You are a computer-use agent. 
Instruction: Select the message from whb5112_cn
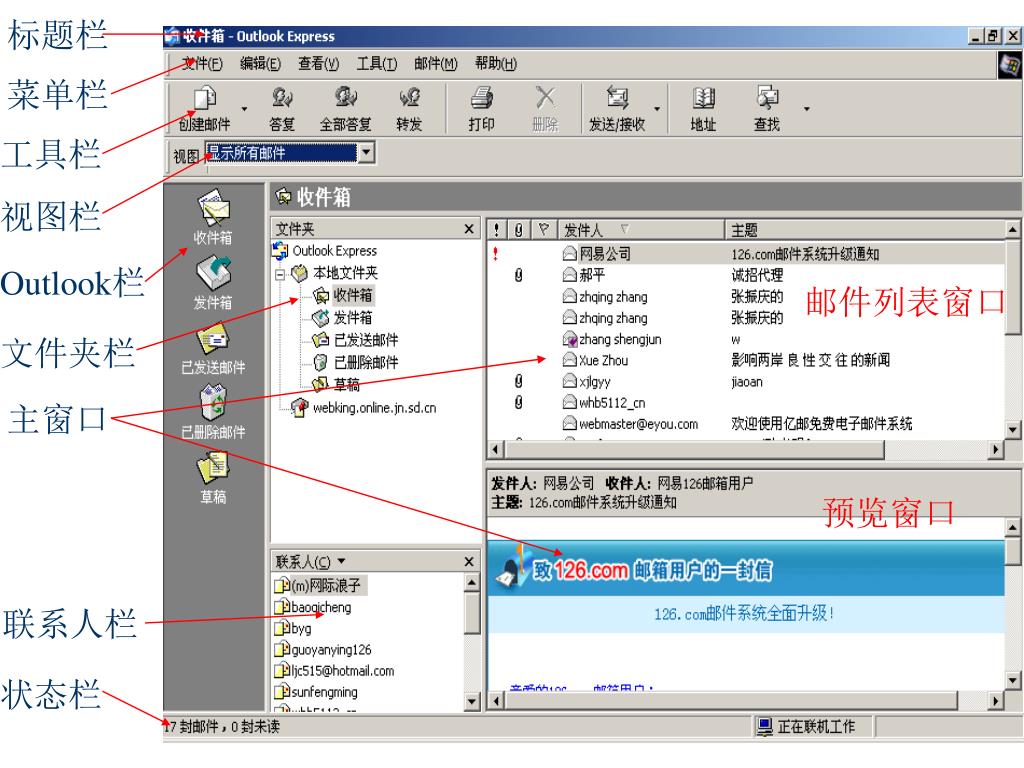pyautogui.click(x=746, y=403)
